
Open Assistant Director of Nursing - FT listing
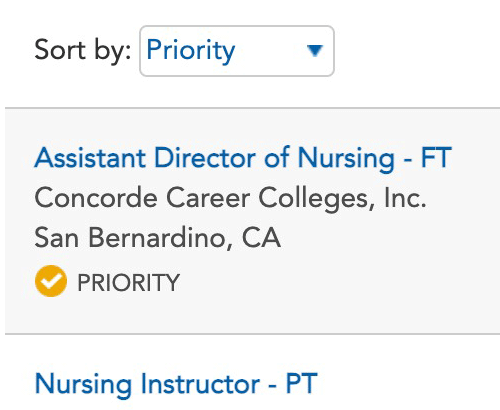243,158
